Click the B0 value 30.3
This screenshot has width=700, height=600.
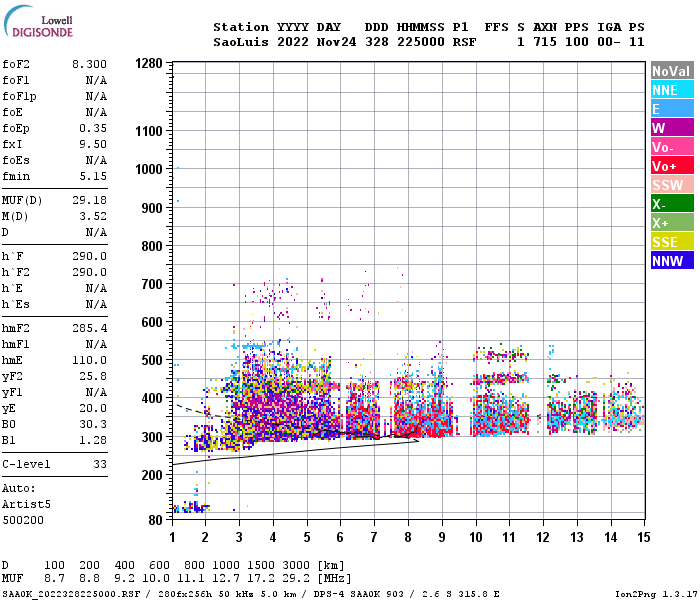click(93, 425)
